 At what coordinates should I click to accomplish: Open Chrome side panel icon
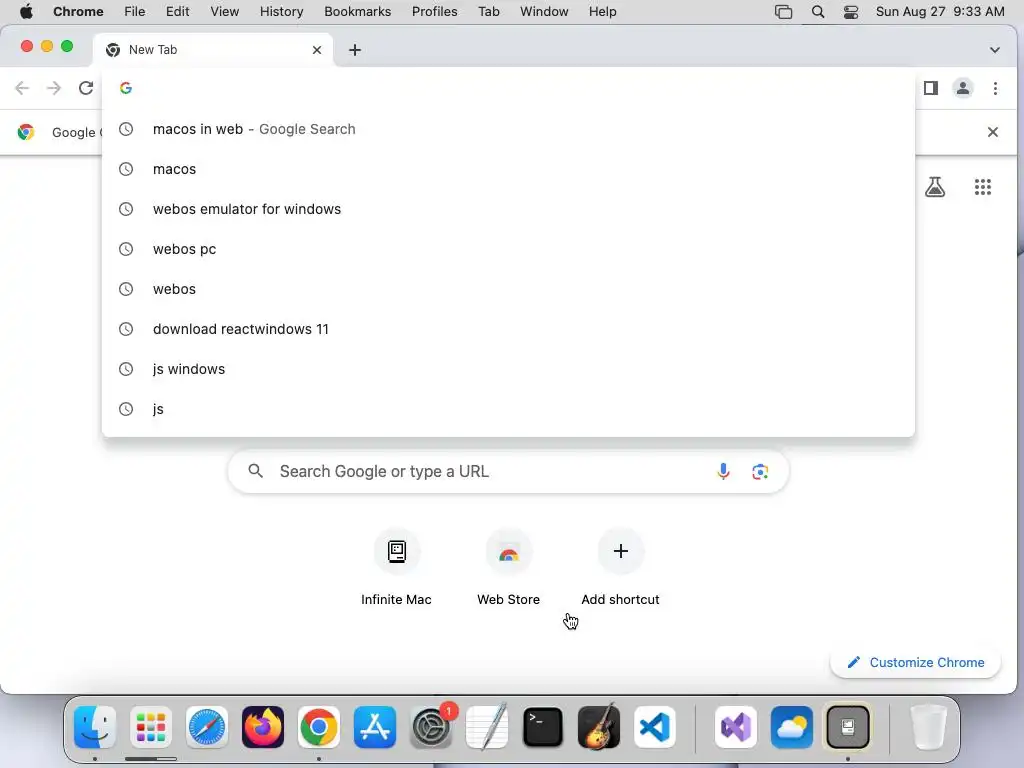[x=931, y=88]
